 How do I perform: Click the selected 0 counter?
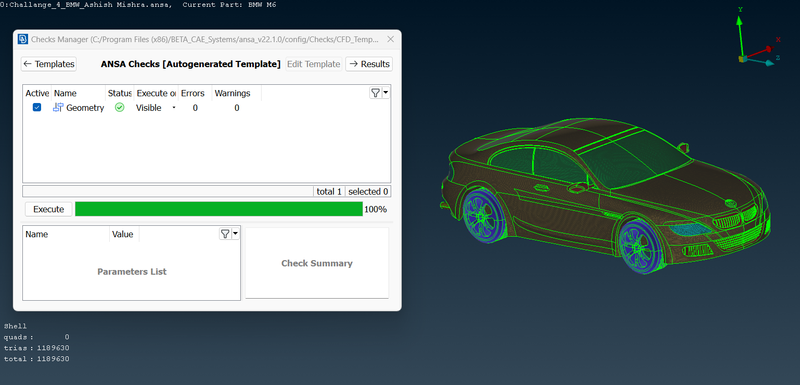pos(368,192)
